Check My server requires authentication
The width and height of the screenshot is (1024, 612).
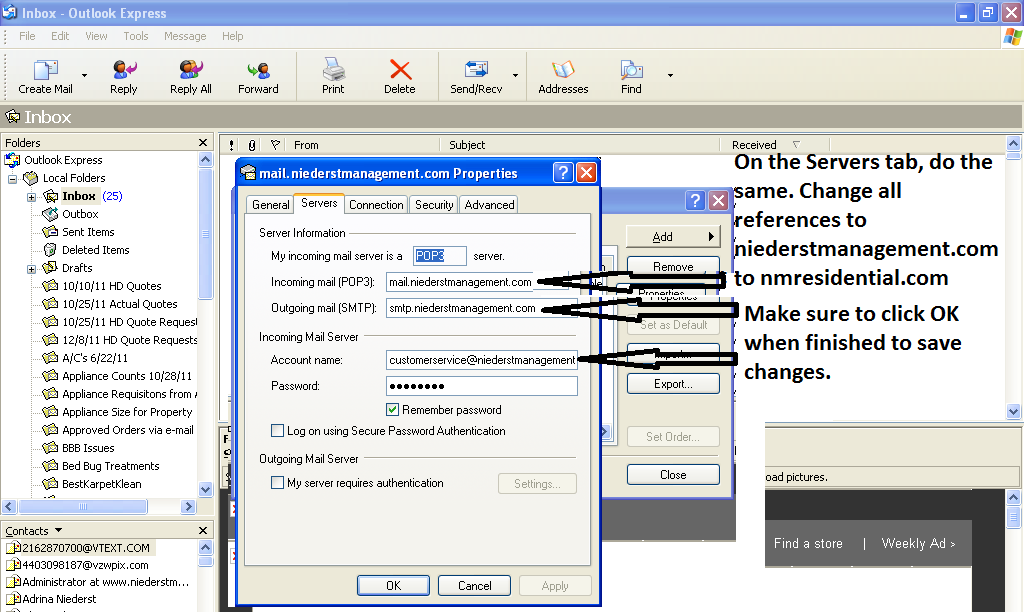pos(278,483)
